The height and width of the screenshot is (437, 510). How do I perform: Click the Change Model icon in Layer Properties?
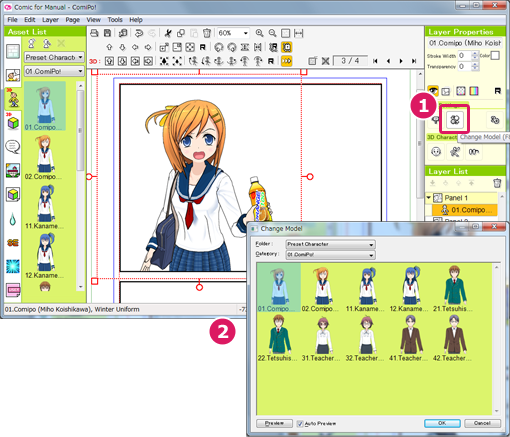[x=455, y=119]
